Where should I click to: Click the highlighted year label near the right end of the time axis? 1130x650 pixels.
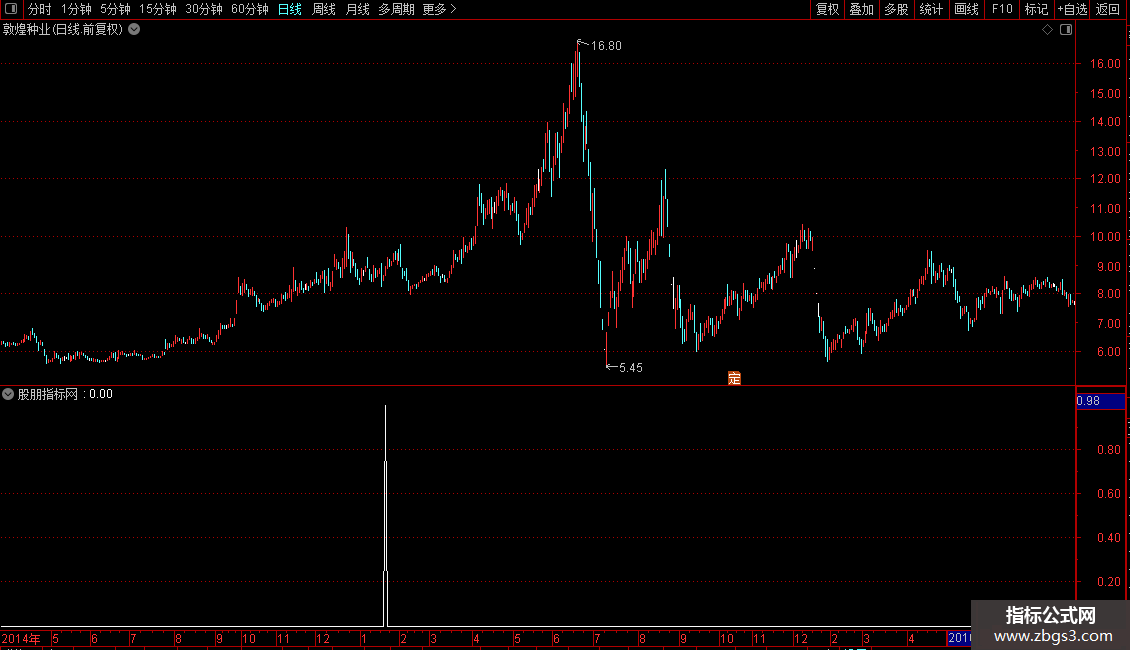959,638
